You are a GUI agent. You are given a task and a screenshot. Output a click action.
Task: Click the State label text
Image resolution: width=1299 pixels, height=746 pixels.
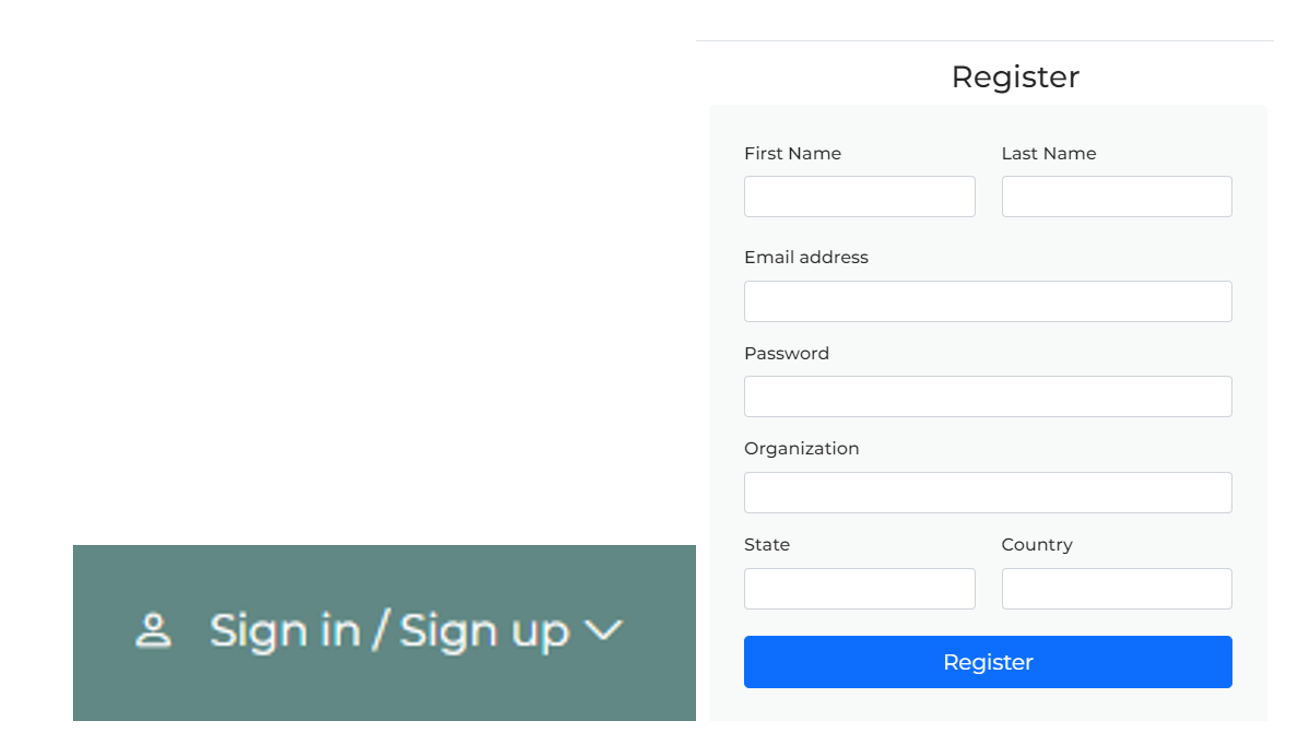[x=767, y=545]
